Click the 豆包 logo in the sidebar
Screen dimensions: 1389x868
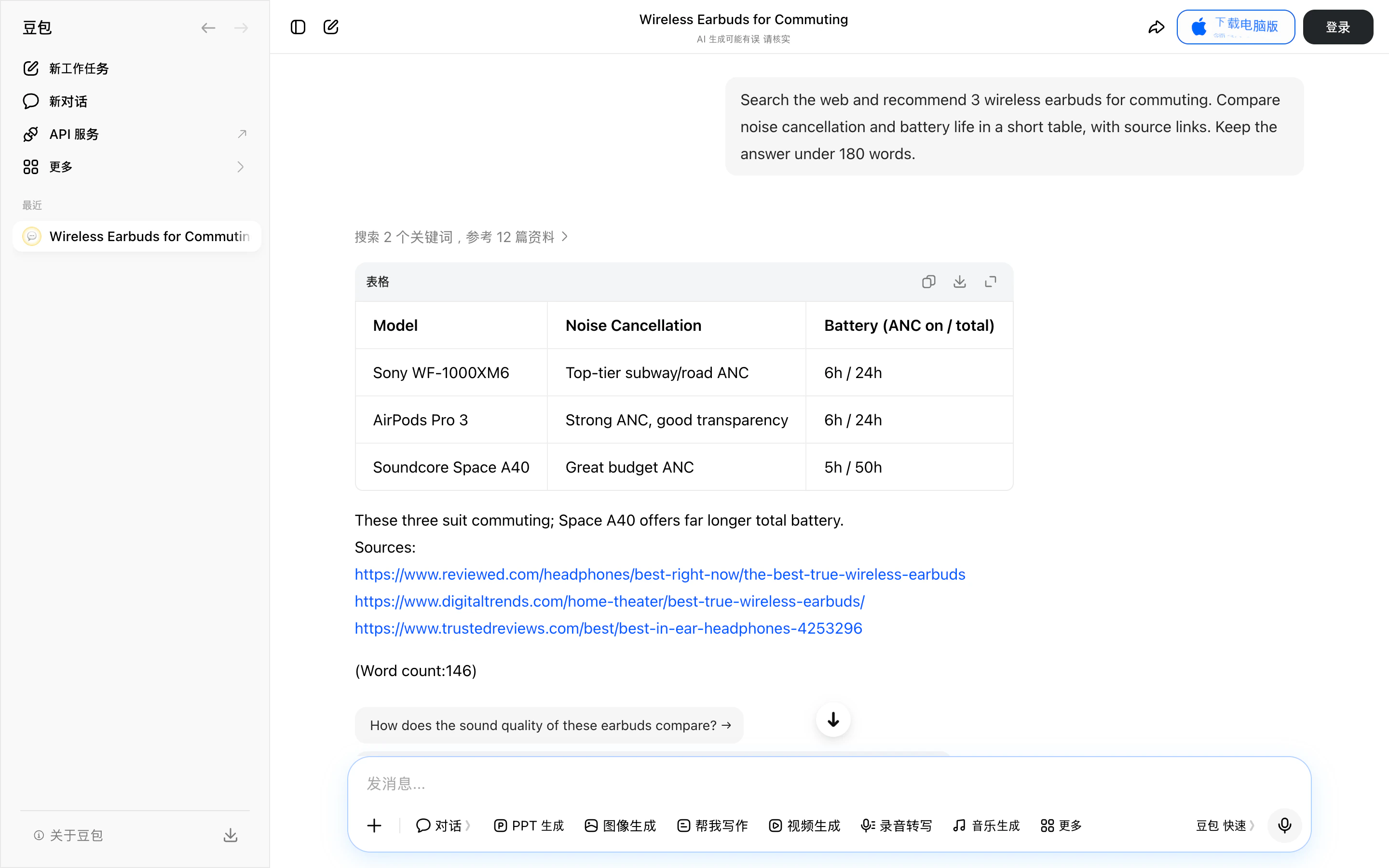pyautogui.click(x=37, y=27)
